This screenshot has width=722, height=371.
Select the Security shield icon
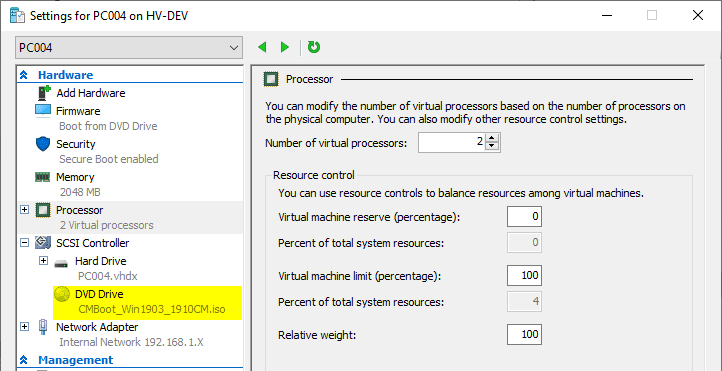pos(42,144)
